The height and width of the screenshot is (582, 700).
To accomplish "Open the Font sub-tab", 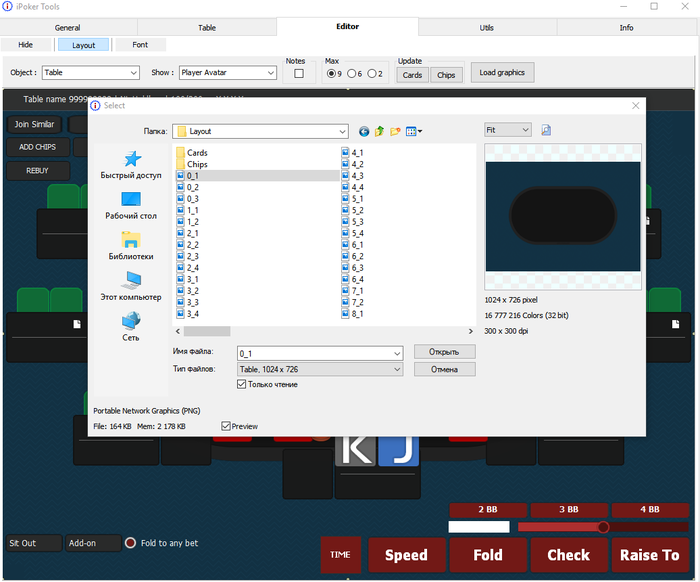I will [x=140, y=45].
